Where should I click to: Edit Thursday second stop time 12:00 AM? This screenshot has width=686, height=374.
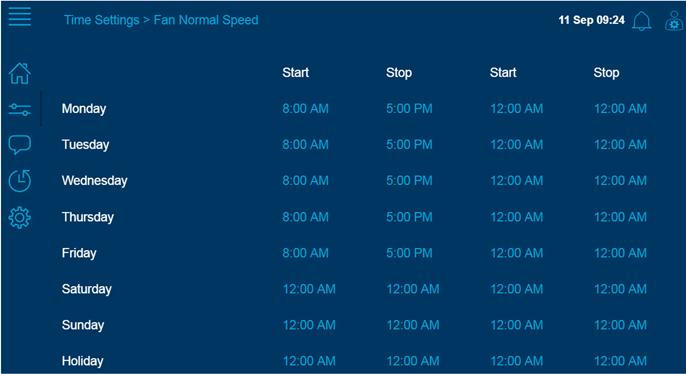coord(620,217)
